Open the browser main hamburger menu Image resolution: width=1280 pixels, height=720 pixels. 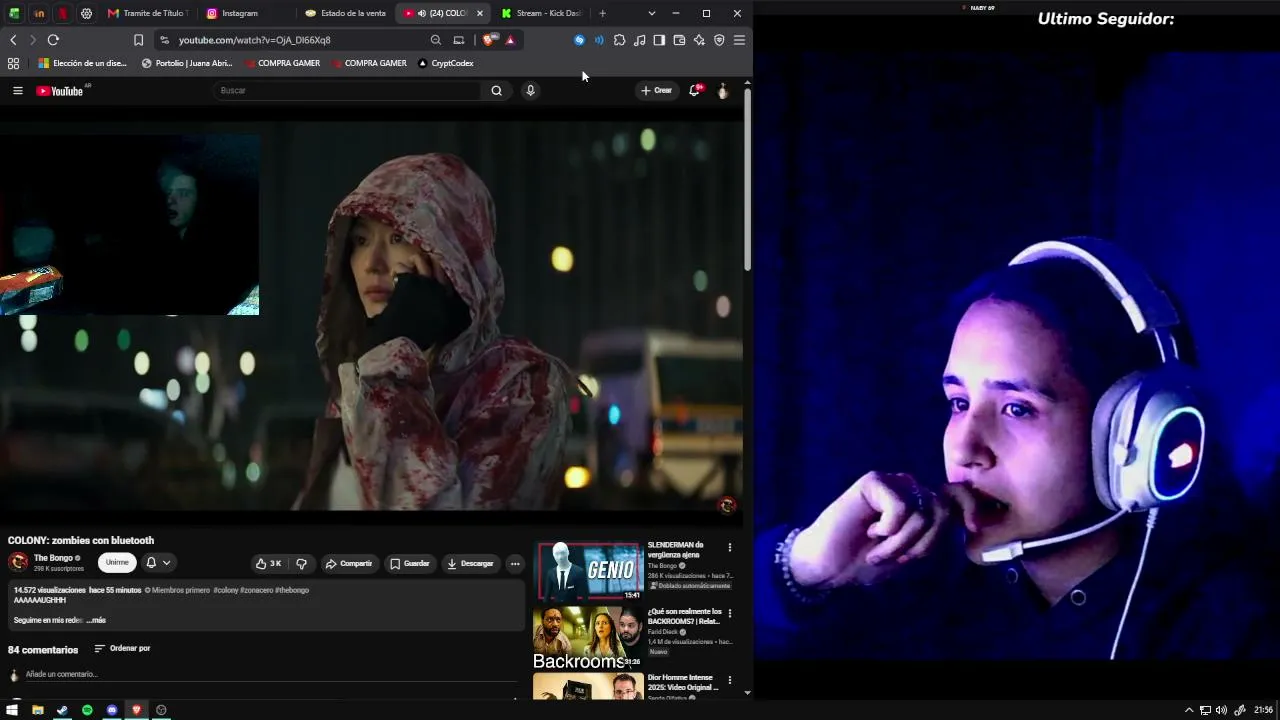(739, 40)
